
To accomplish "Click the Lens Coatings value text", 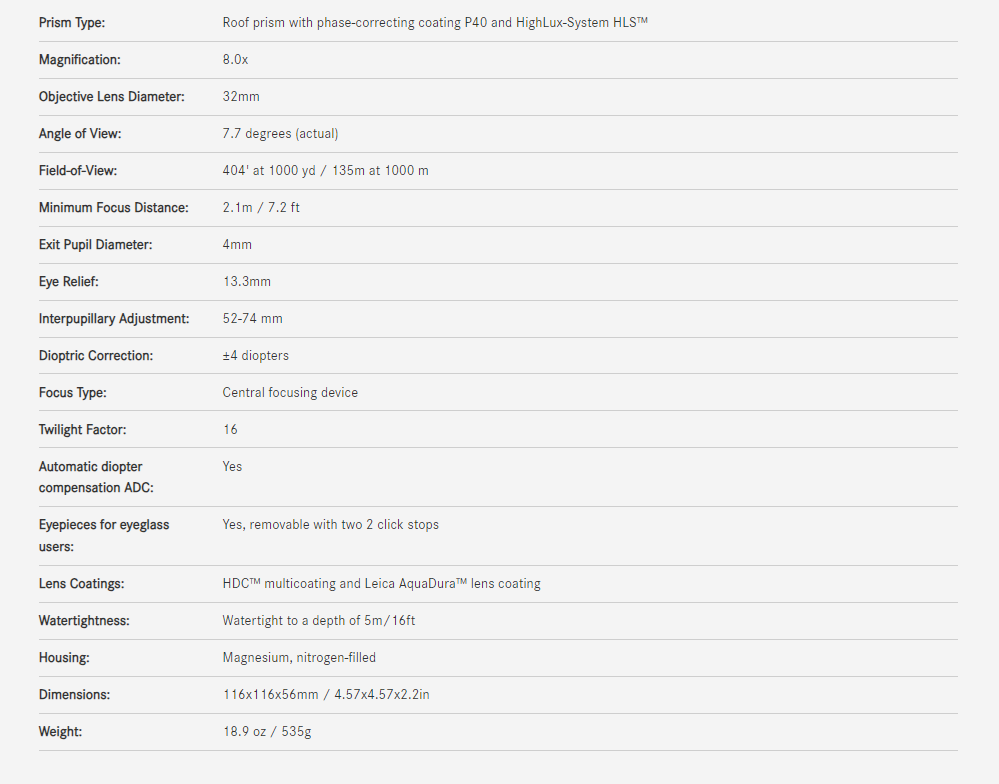I will (381, 583).
